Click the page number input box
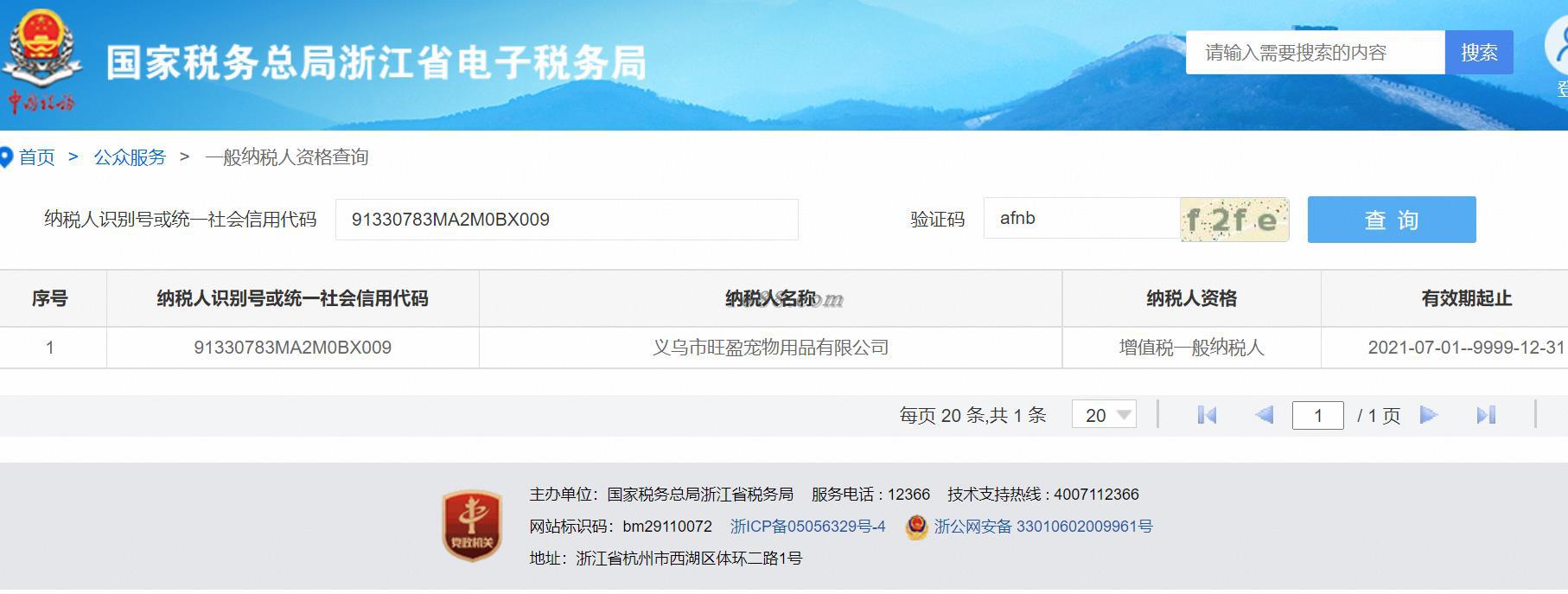This screenshot has width=1568, height=594. [1318, 415]
